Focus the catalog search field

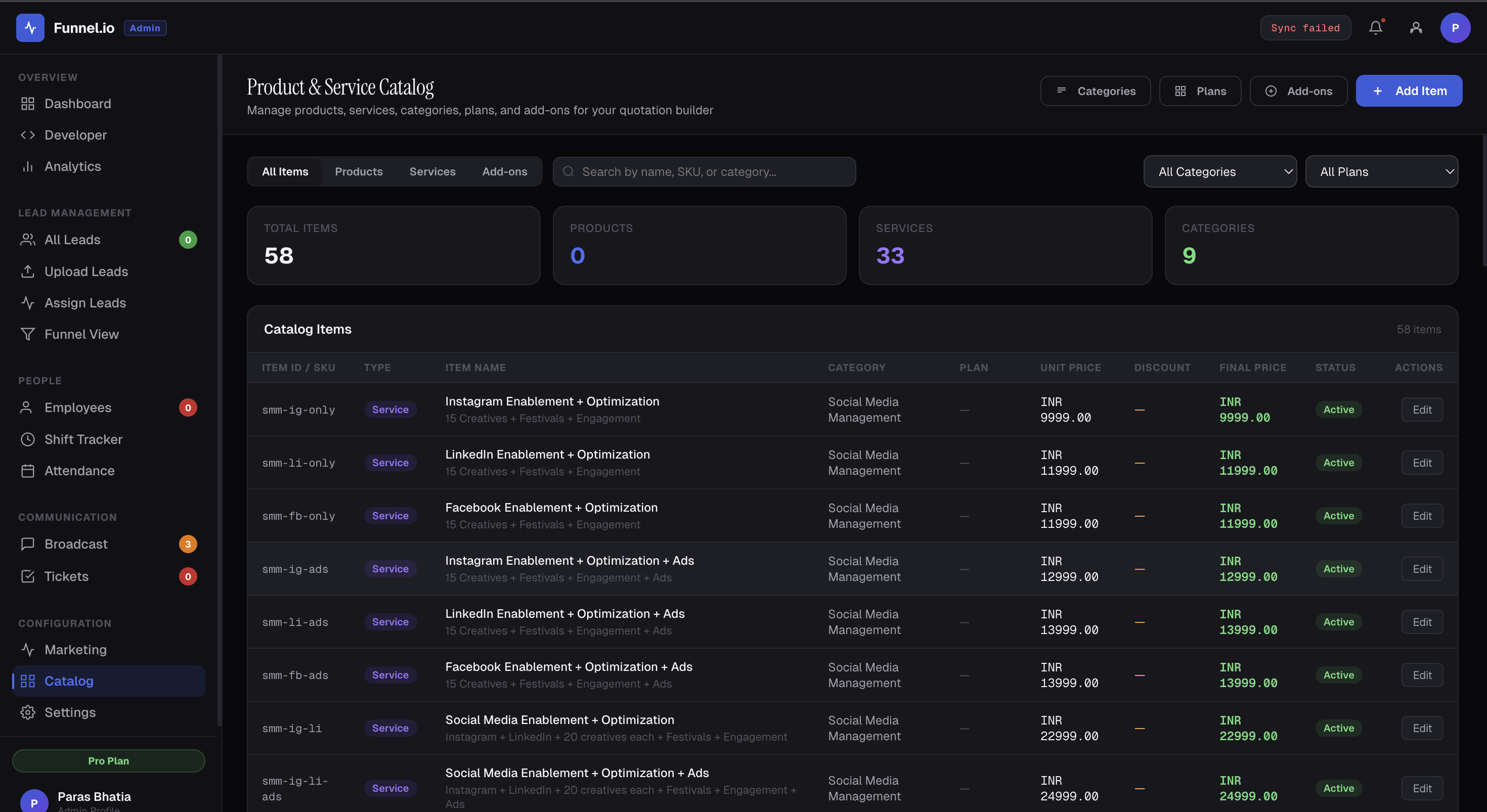coord(704,171)
